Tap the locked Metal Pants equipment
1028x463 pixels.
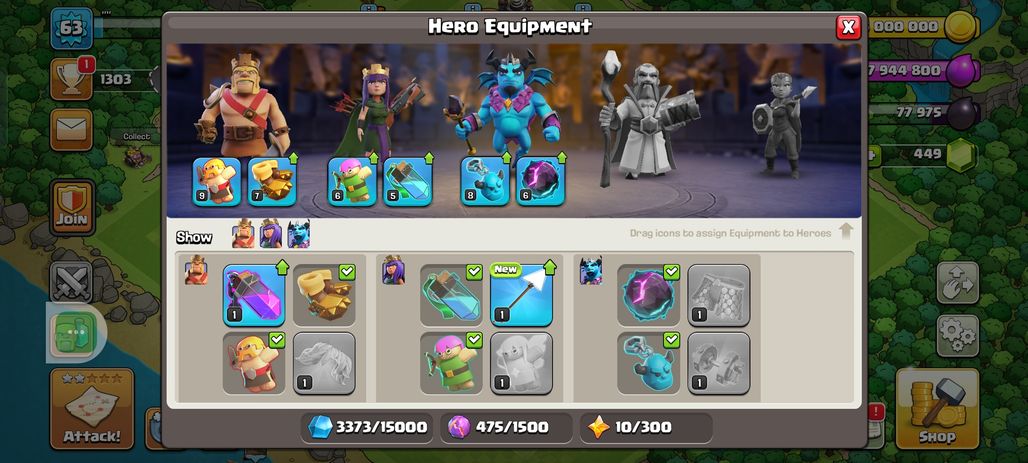[719, 295]
